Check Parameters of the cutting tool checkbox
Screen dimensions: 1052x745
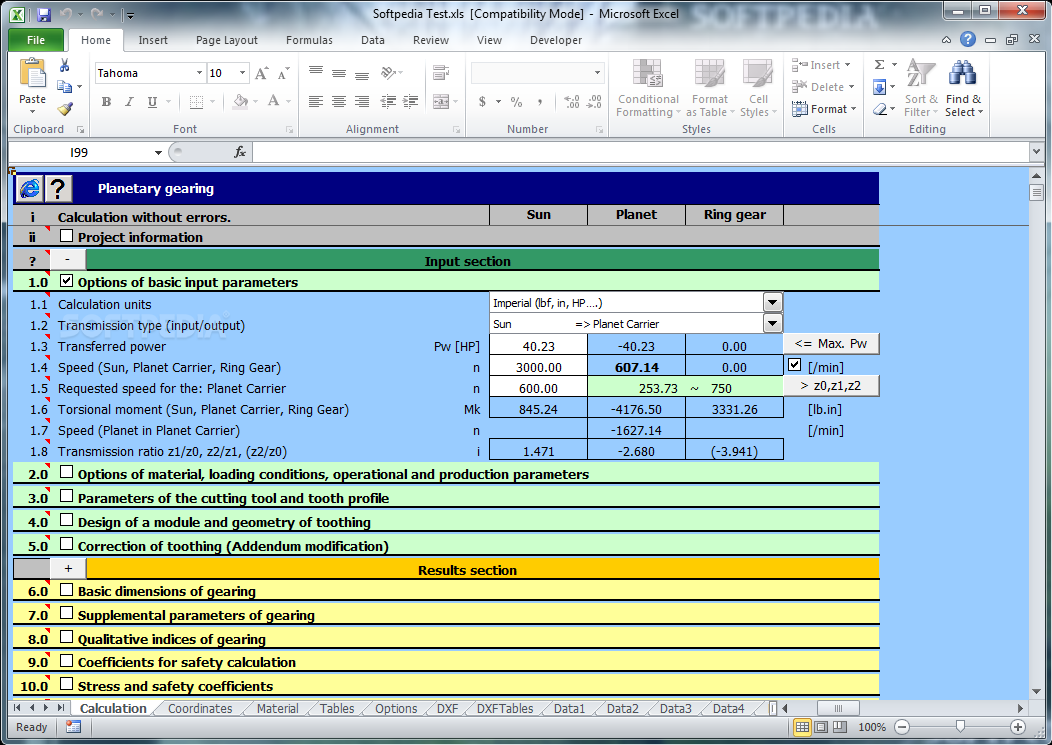coord(66,497)
